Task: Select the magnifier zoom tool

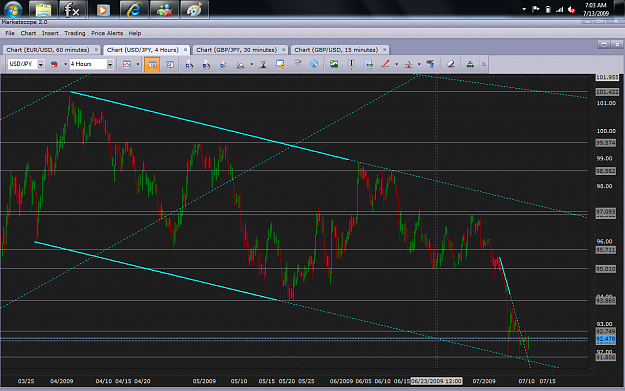Action: (x=240, y=64)
